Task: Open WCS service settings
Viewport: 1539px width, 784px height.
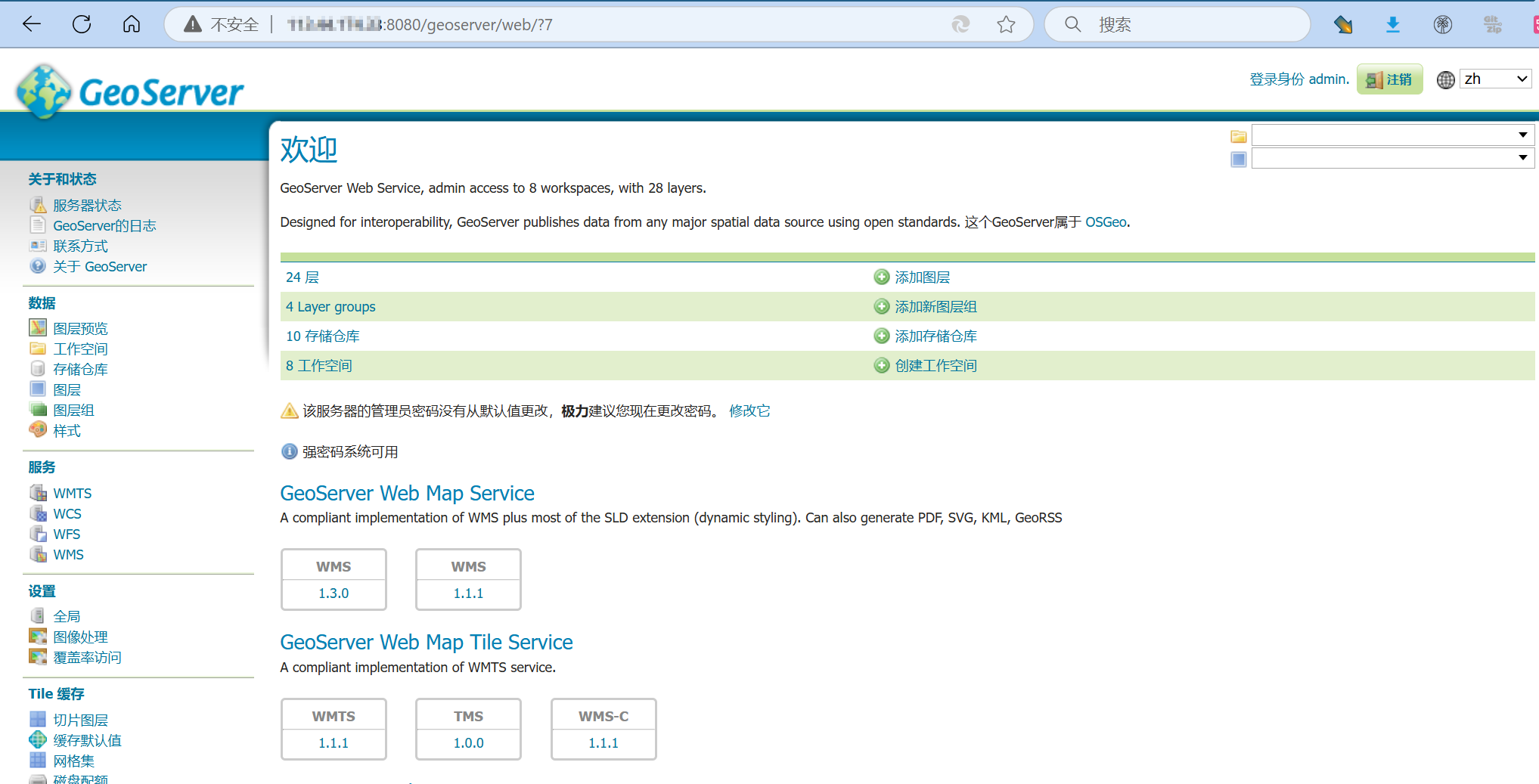Action: tap(67, 513)
